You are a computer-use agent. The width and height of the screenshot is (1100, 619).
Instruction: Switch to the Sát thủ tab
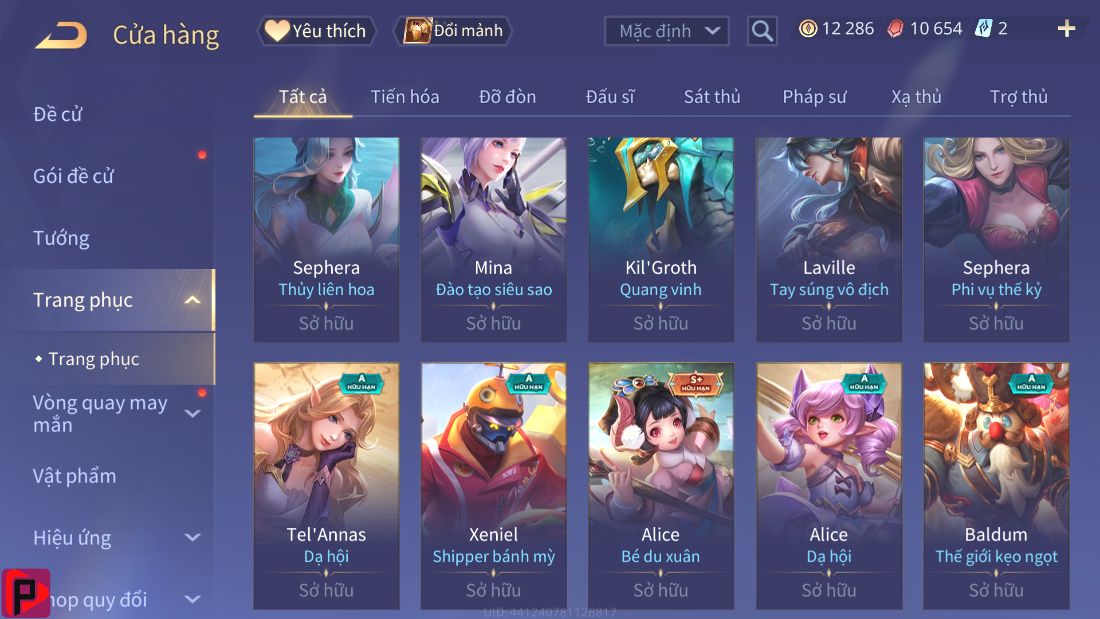tap(712, 97)
